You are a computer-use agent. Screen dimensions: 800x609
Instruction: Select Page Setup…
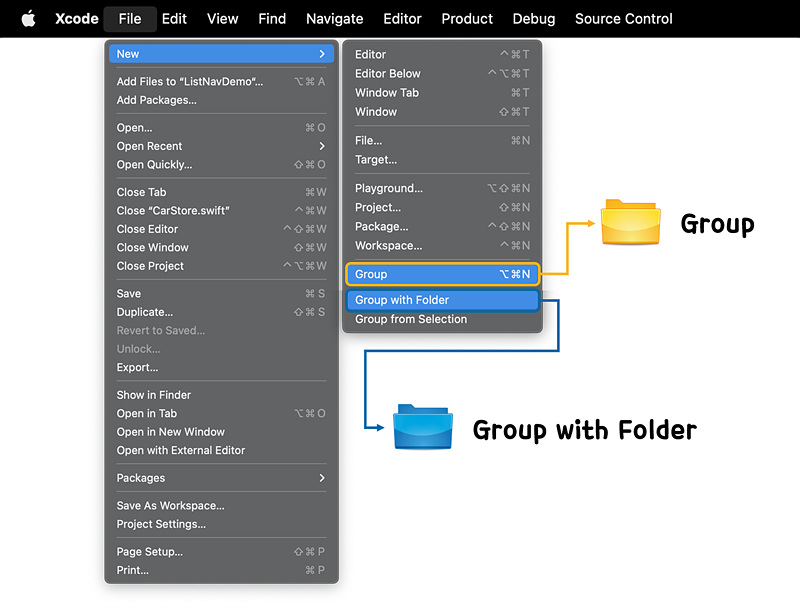click(221, 551)
